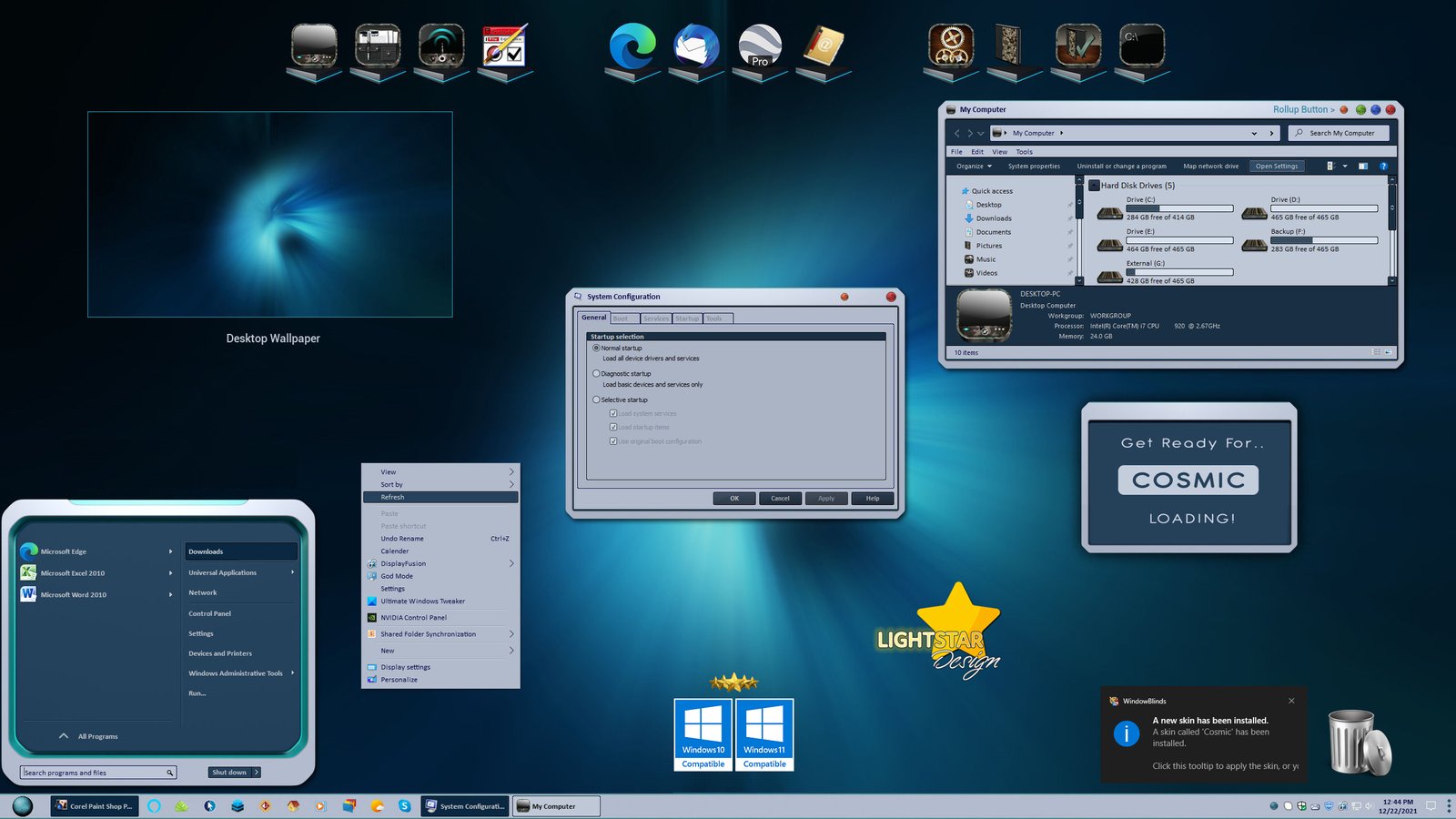The image size is (1456, 819).
Task: Toggle Use original boot configuration checkbox
Action: coord(613,441)
